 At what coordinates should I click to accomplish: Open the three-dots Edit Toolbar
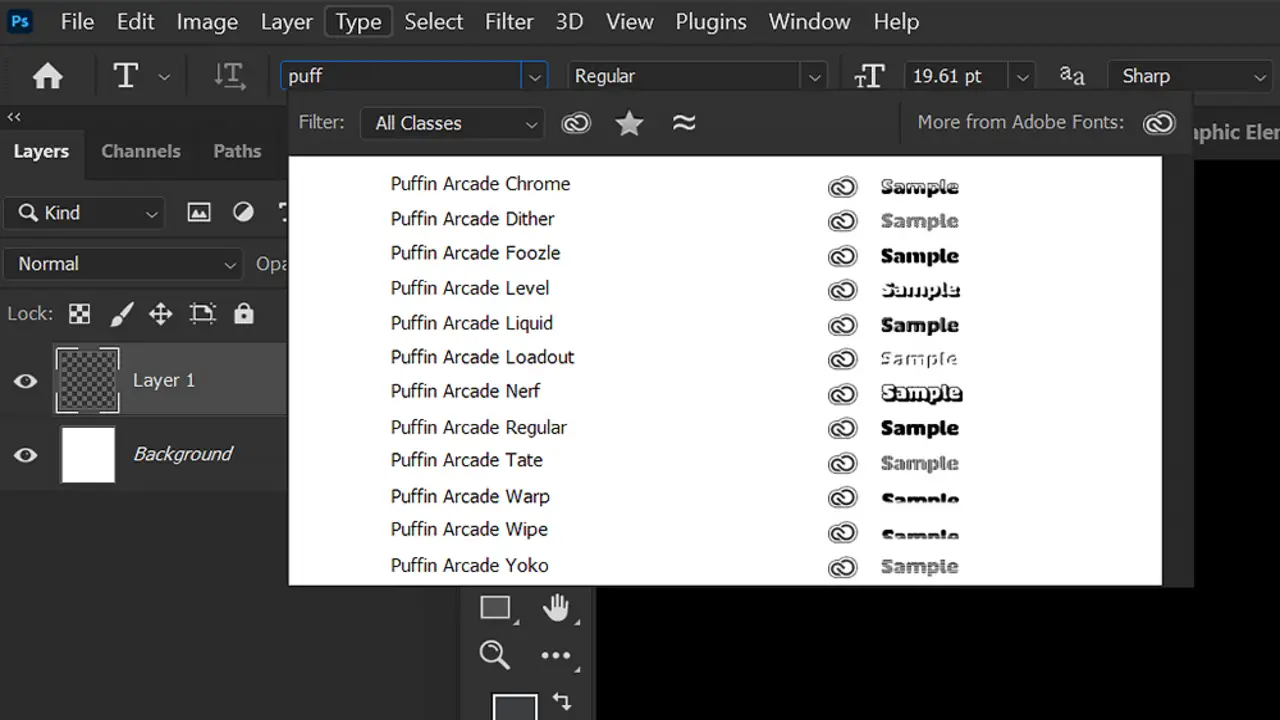pos(556,656)
